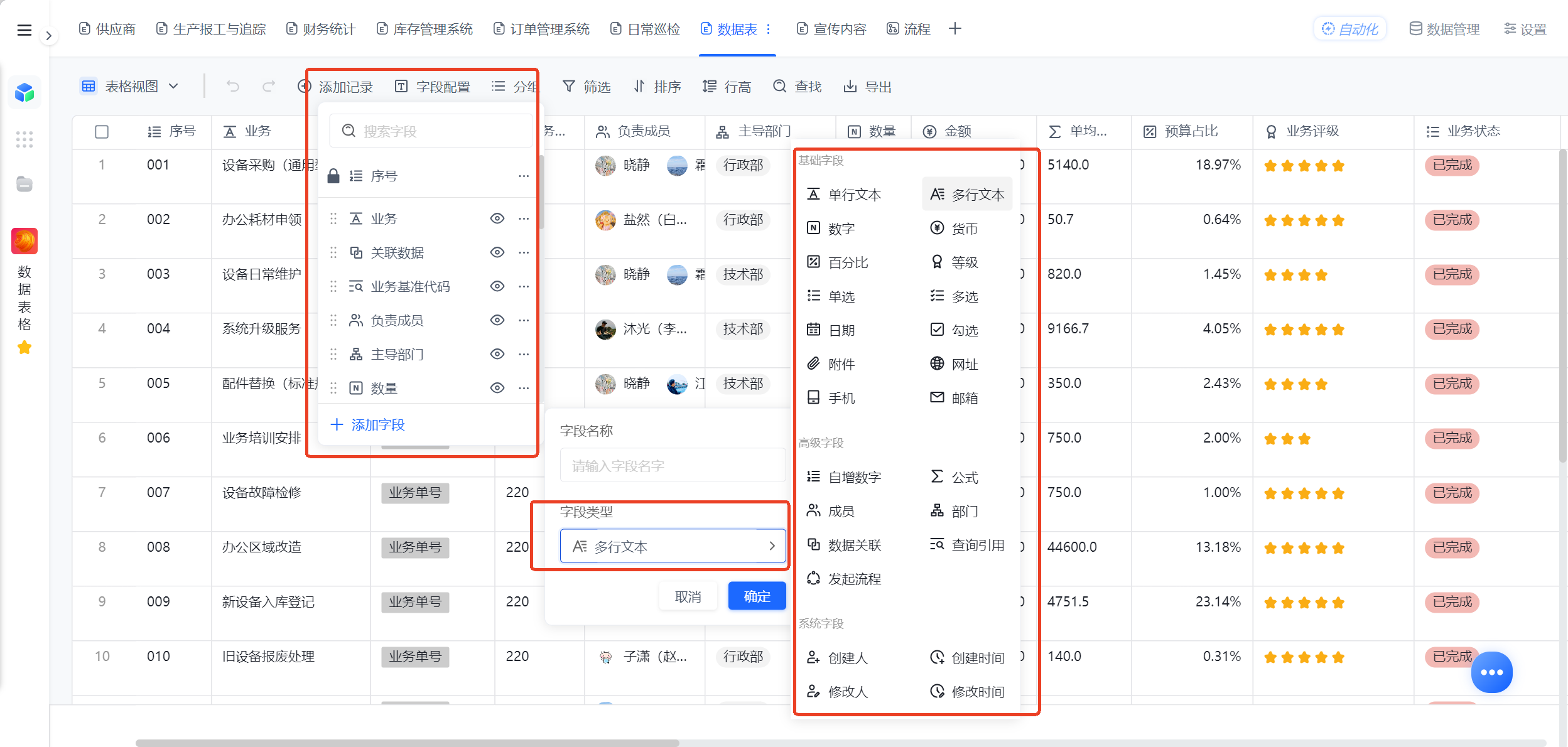Viewport: 1568px width, 747px height.
Task: Tick the select-all checkbox in header
Action: (x=102, y=132)
